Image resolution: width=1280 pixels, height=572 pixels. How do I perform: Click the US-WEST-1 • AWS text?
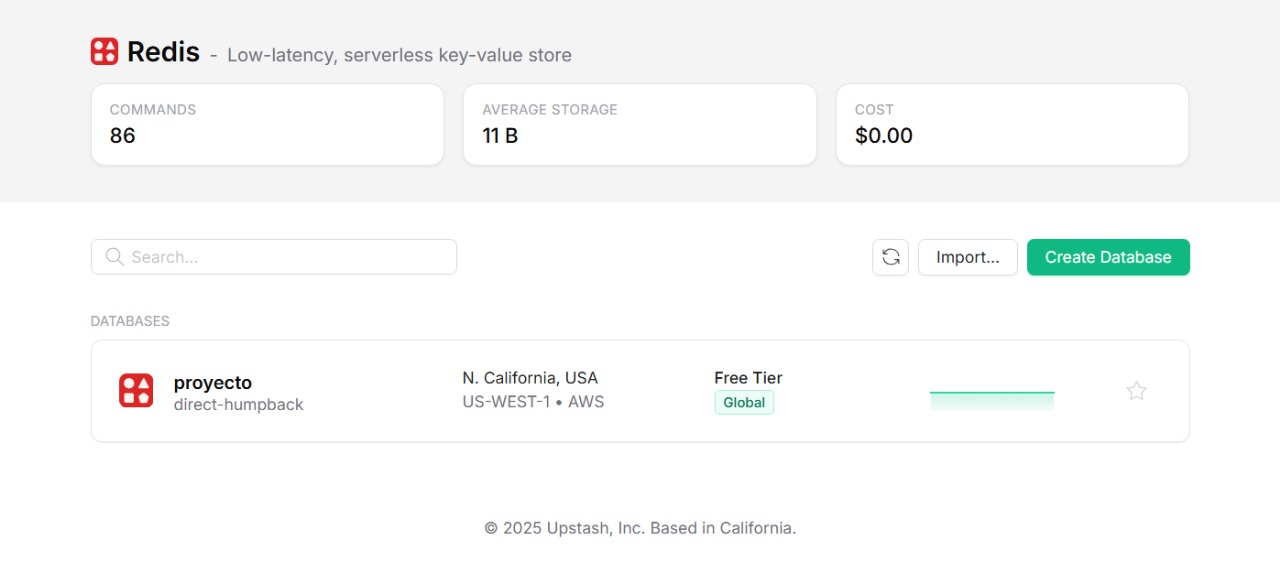[533, 402]
